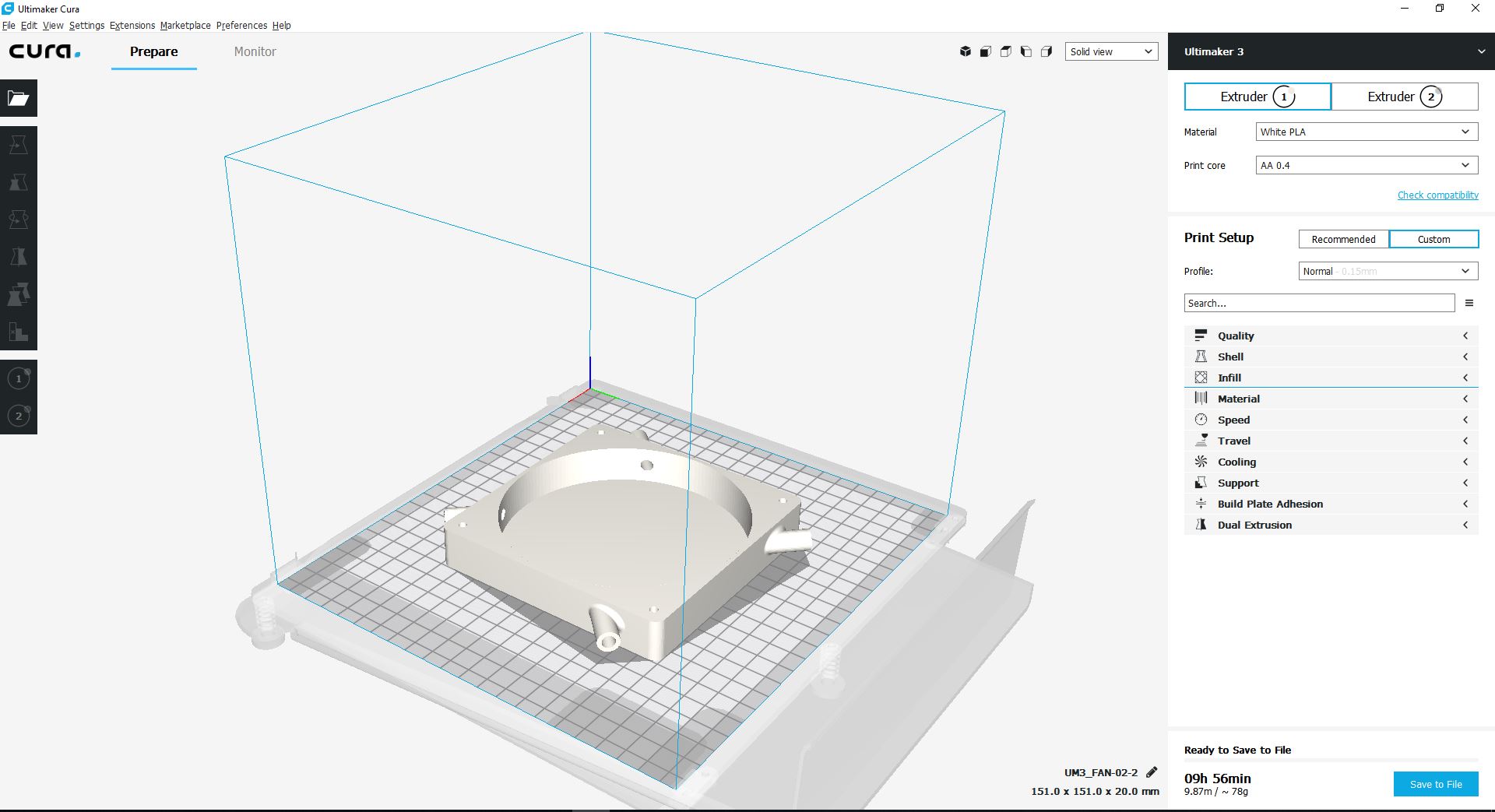Expand the Speed settings chevron

pyautogui.click(x=1465, y=420)
